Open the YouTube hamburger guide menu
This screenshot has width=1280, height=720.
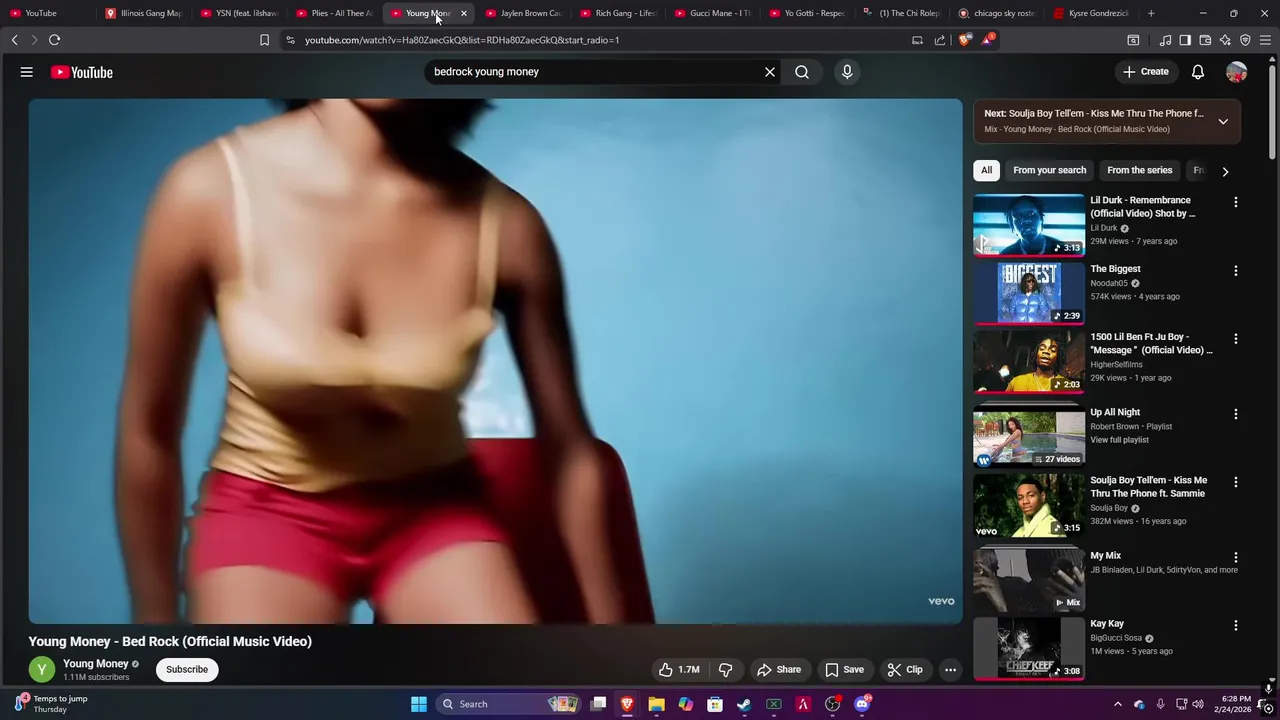pos(27,72)
